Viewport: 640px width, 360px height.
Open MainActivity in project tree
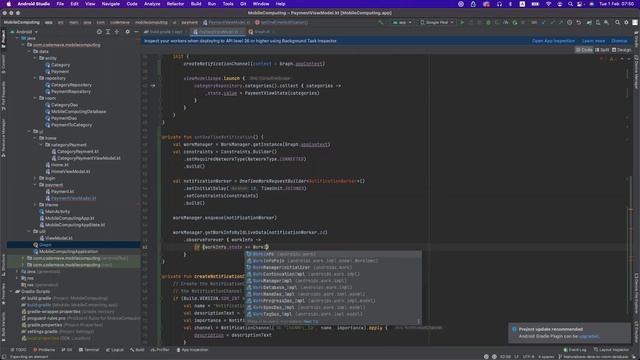point(58,211)
